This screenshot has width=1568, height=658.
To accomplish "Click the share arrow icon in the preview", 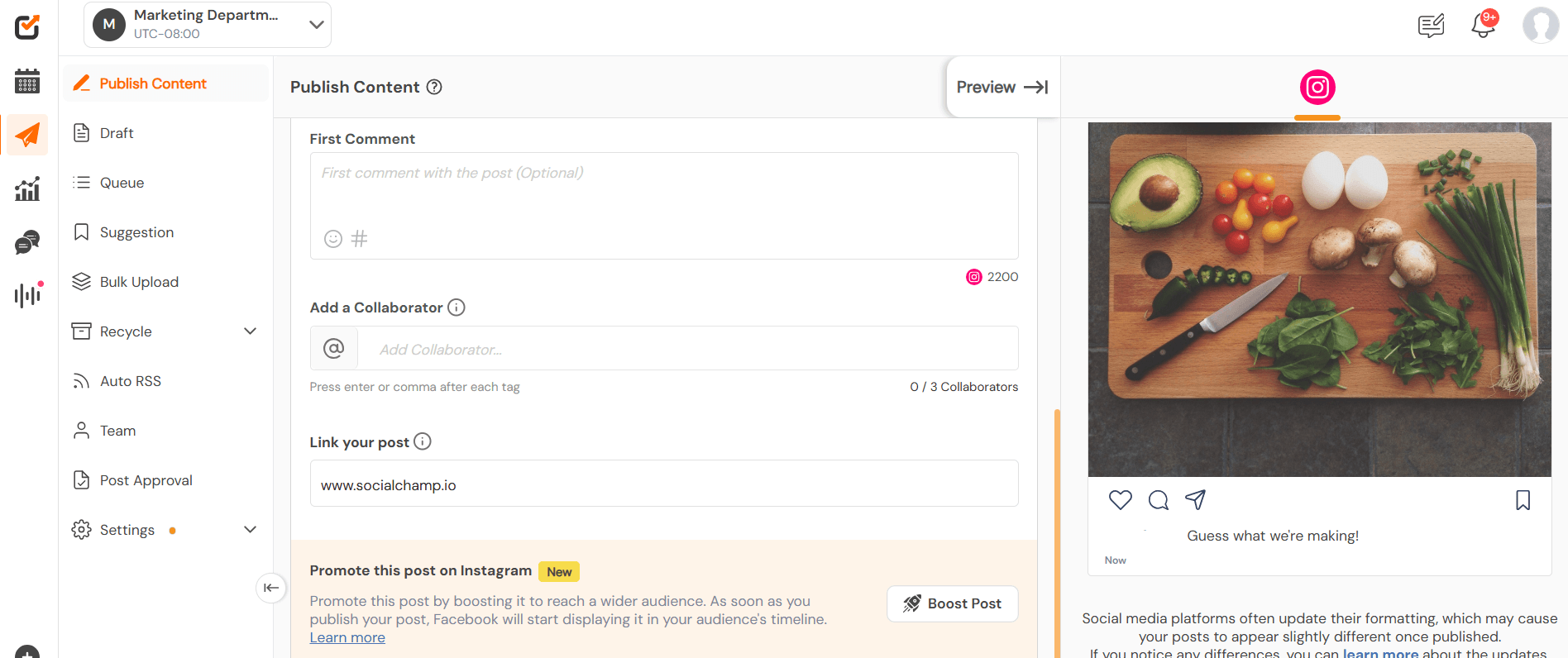I will (x=1196, y=499).
